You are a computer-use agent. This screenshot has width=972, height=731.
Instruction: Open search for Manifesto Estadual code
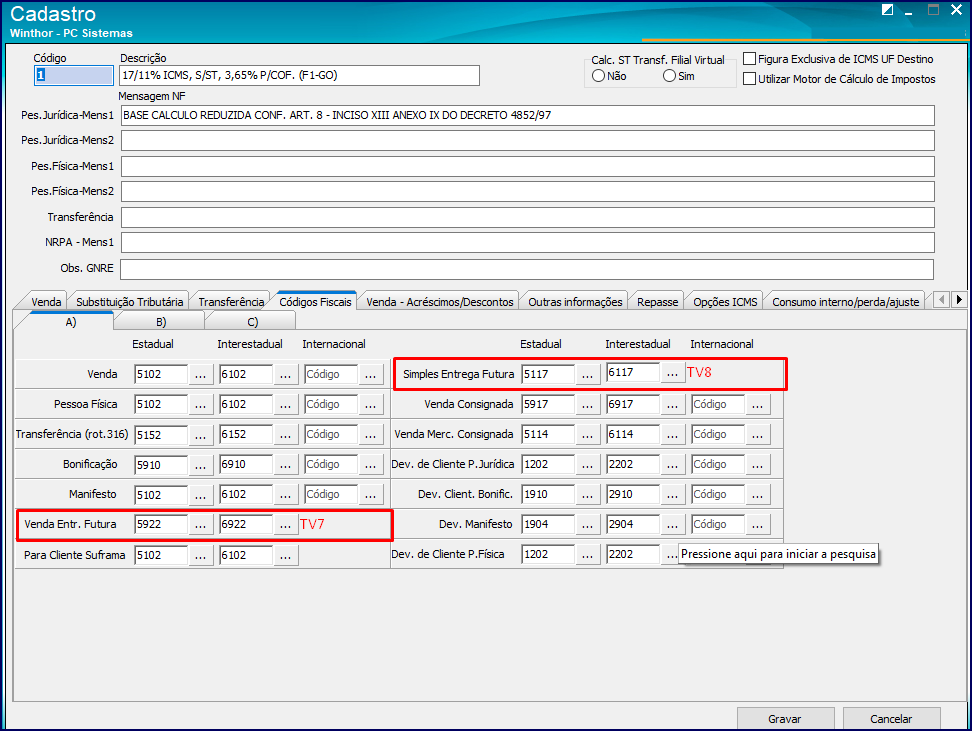click(200, 495)
